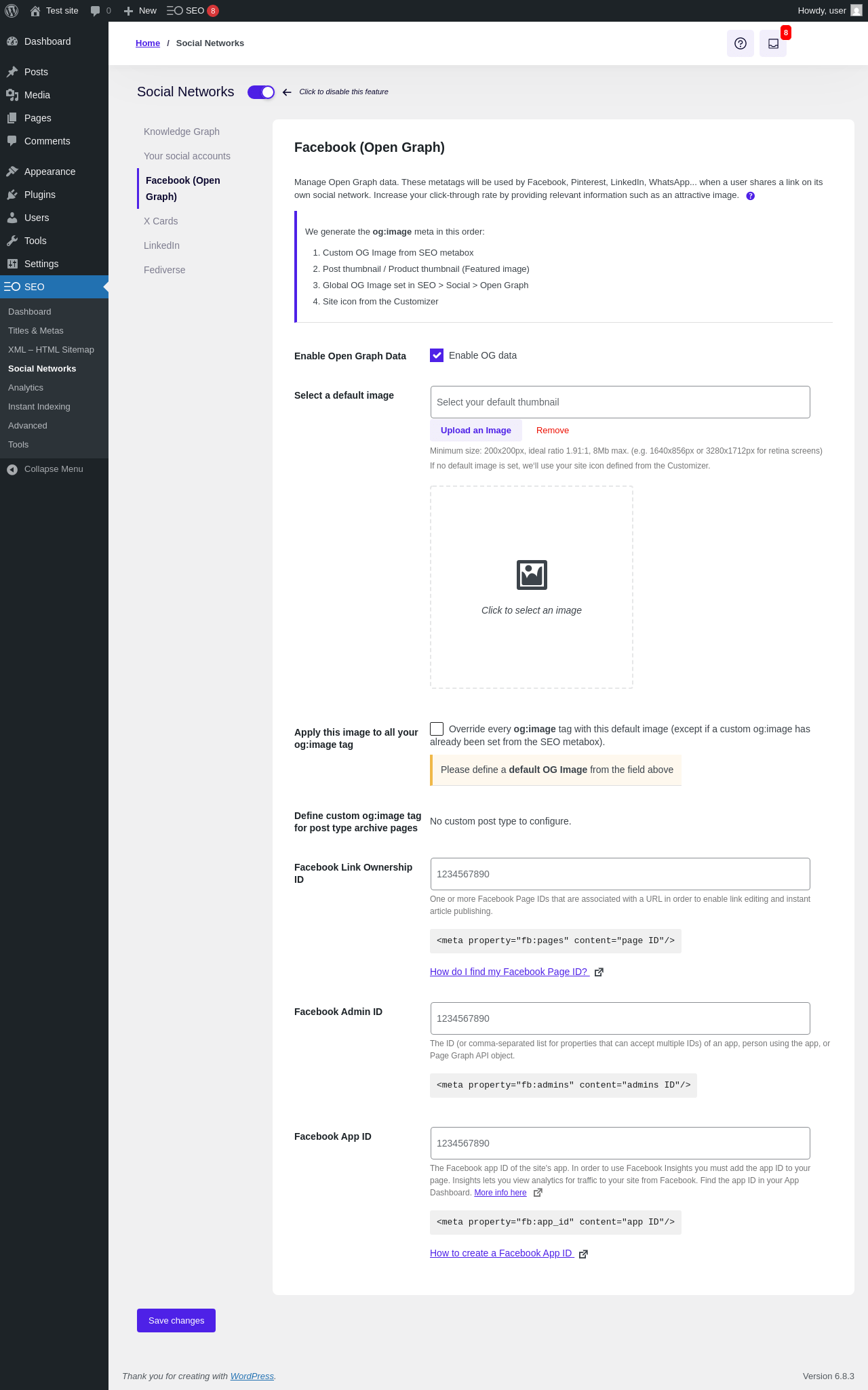
Task: Open How to create a Facebook App ID link
Action: pyautogui.click(x=501, y=1254)
